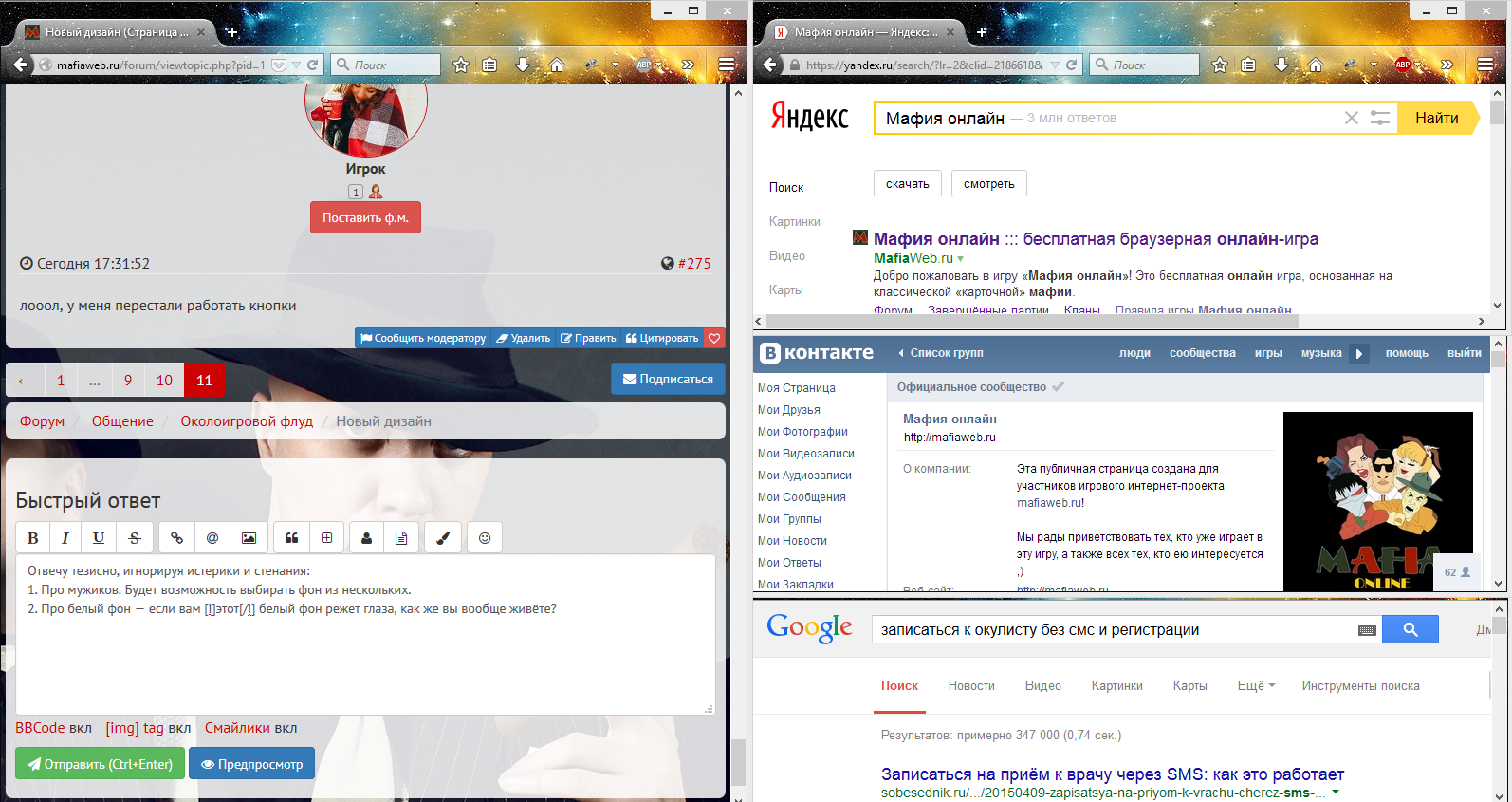This screenshot has width=1512, height=802.
Task: Go to page 10 of the forum topic
Action: click(164, 380)
